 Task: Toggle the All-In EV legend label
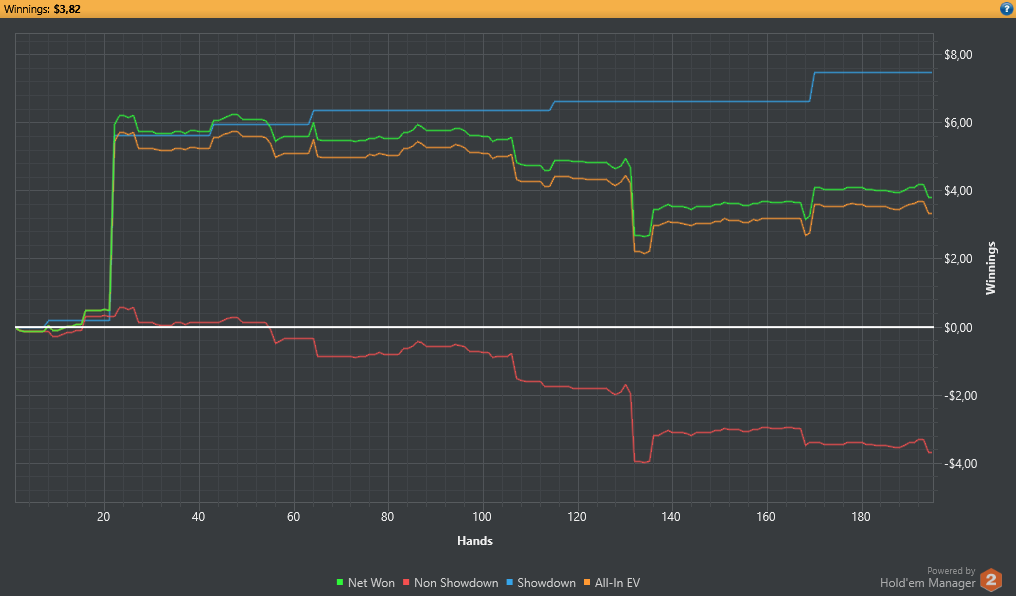(617, 583)
